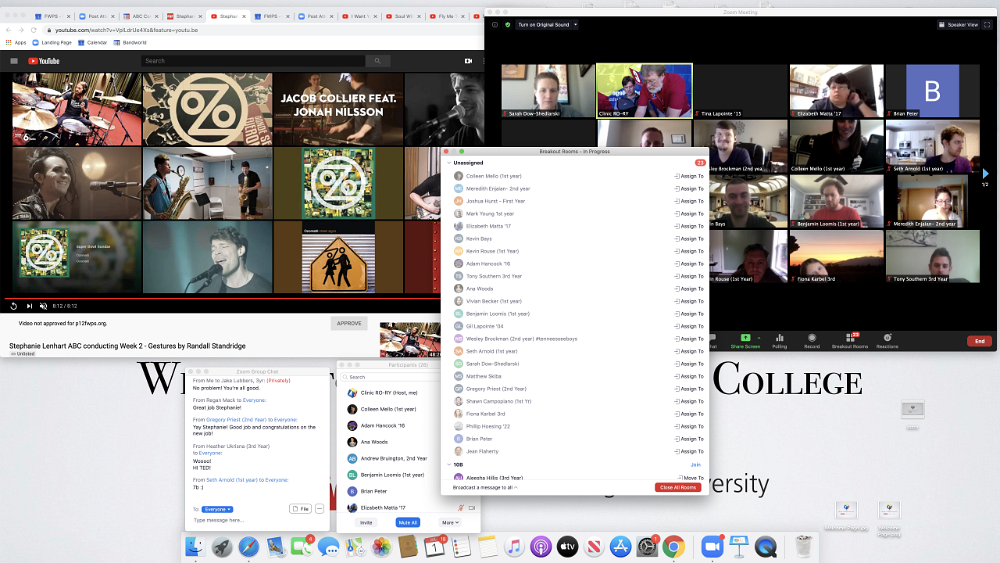Screen dimensions: 1000x563
Task: Open chat recipient Everyone dropdown
Action: [217, 509]
